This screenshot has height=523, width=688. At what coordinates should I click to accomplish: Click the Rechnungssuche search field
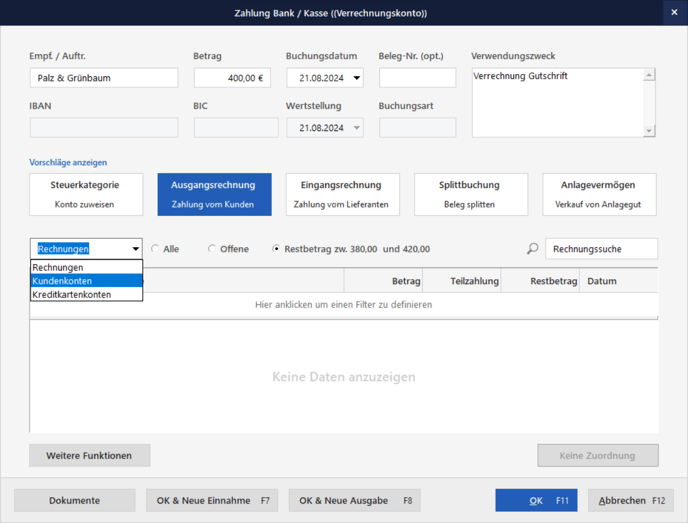pos(601,249)
